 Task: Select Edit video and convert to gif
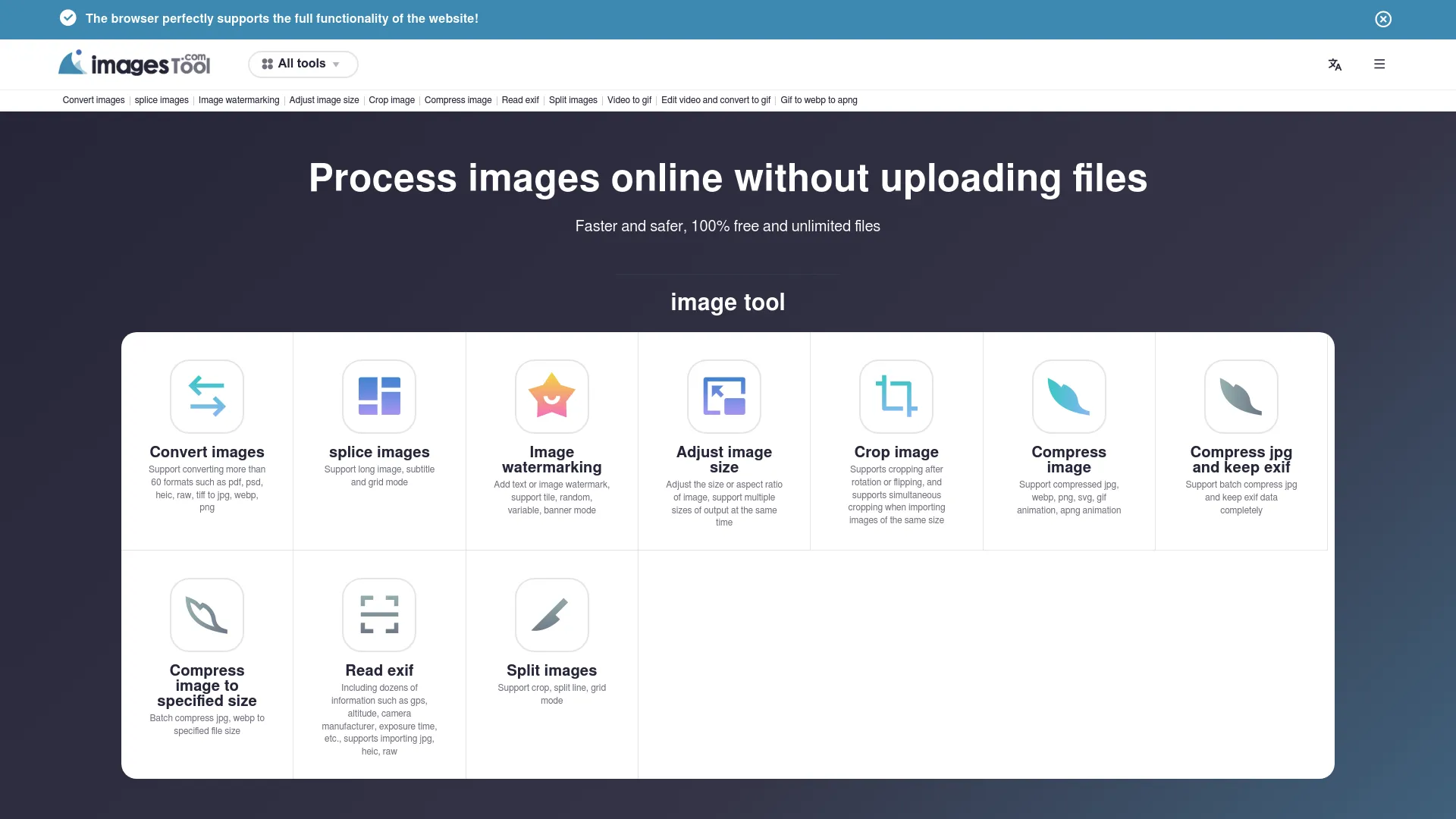[x=716, y=100]
